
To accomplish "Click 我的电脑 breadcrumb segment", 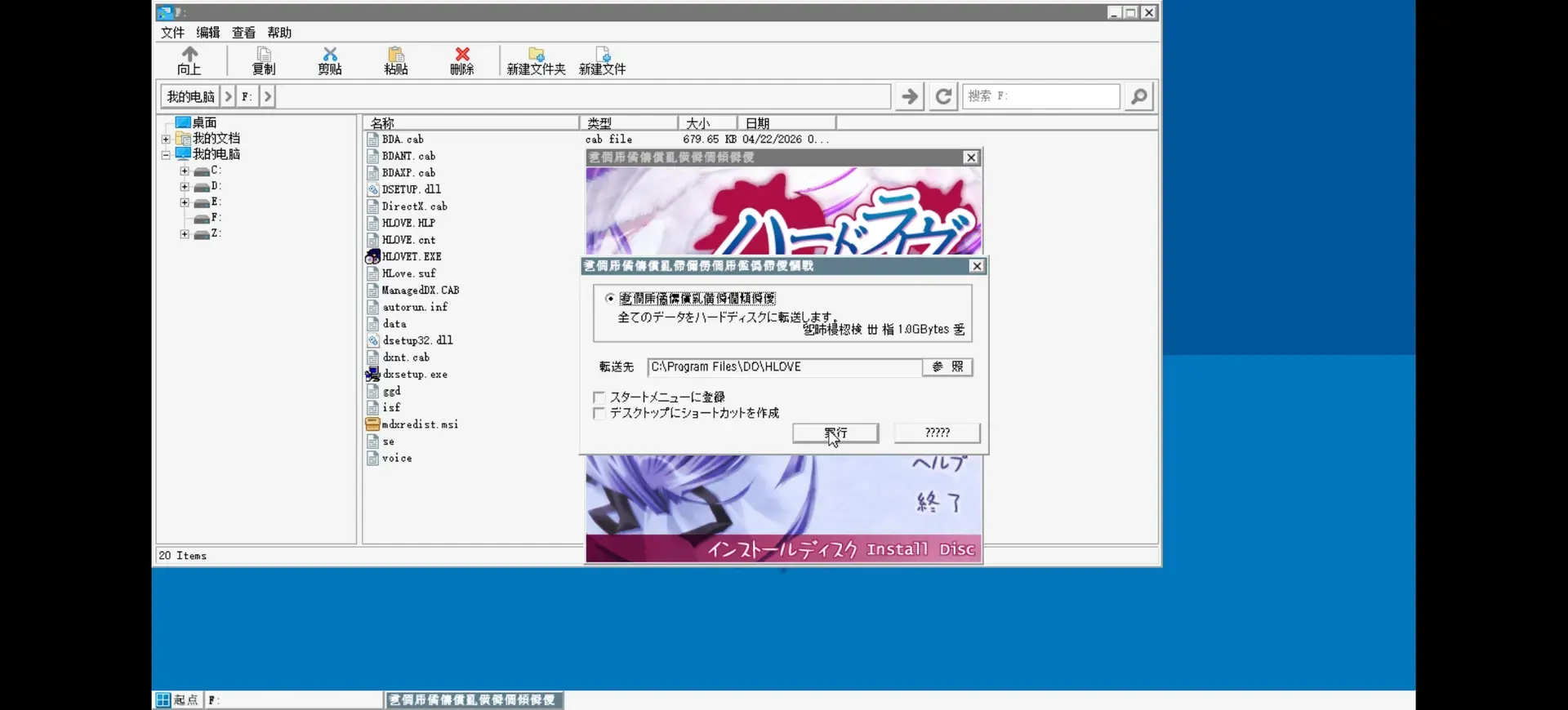I will [x=190, y=96].
